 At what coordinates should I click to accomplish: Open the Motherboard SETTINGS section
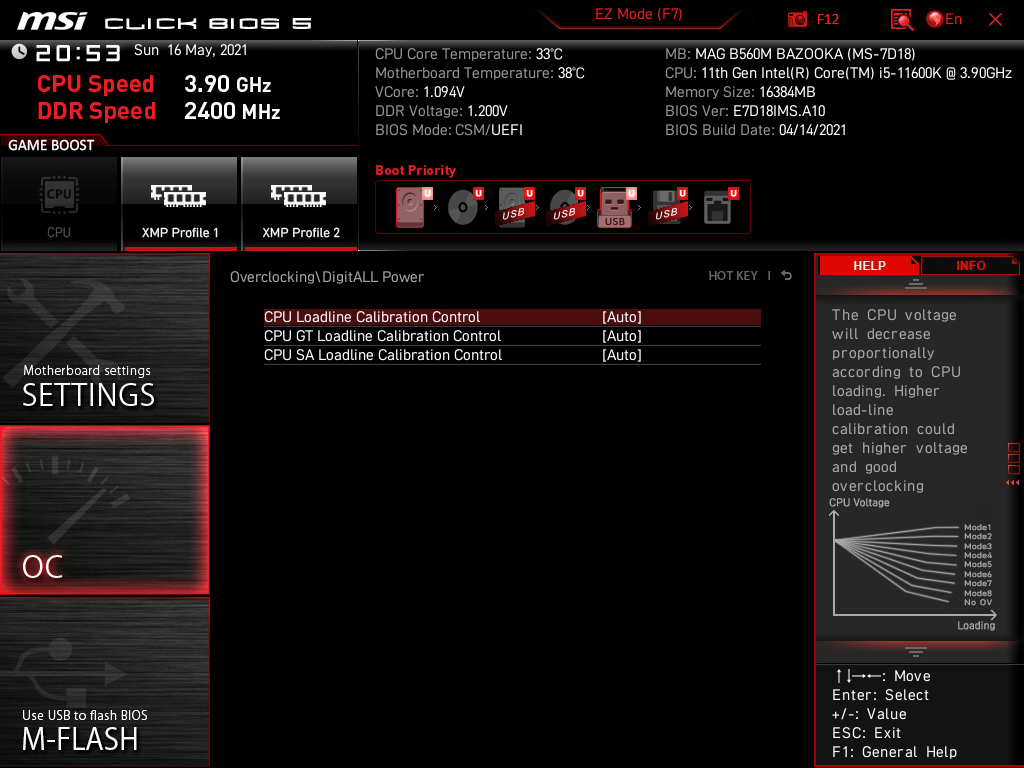(x=104, y=338)
